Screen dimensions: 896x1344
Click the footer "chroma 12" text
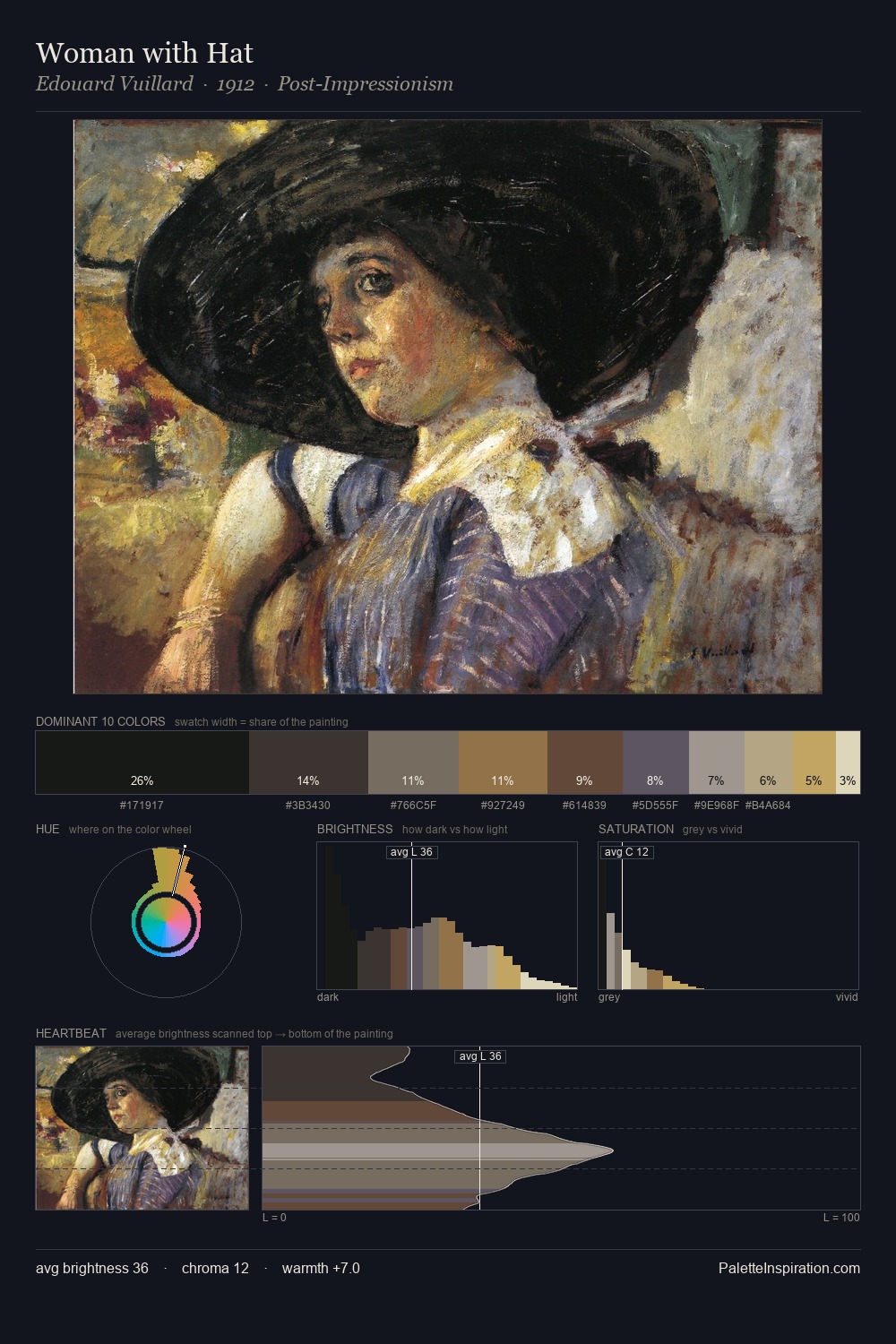[215, 1268]
